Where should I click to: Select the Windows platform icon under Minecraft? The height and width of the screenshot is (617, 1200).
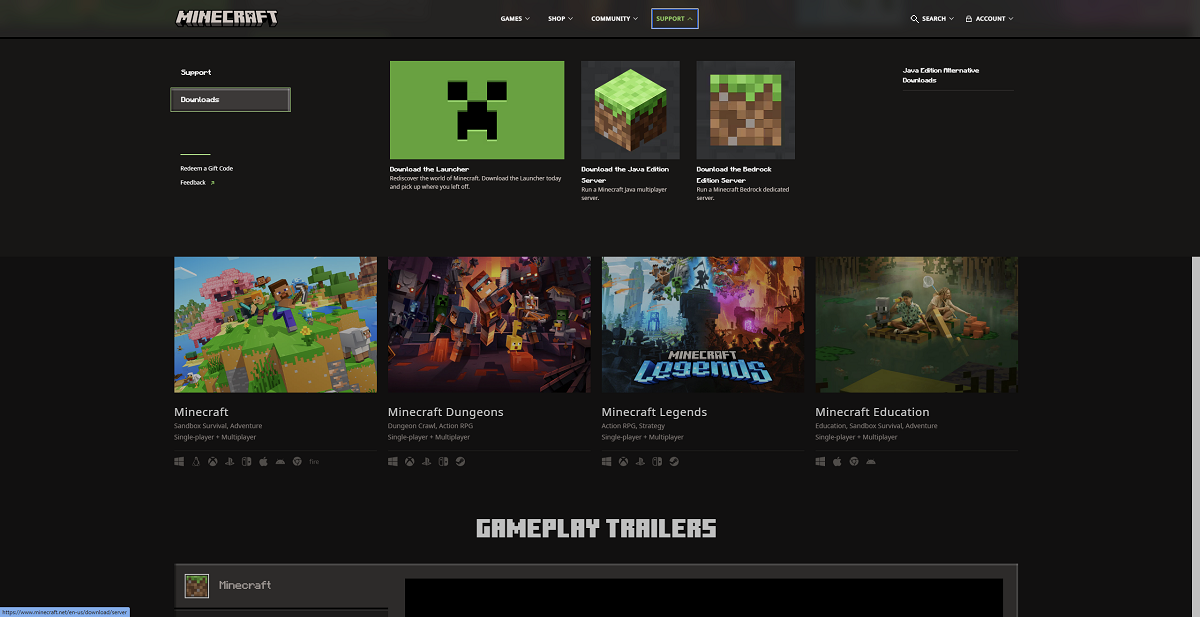pyautogui.click(x=179, y=461)
